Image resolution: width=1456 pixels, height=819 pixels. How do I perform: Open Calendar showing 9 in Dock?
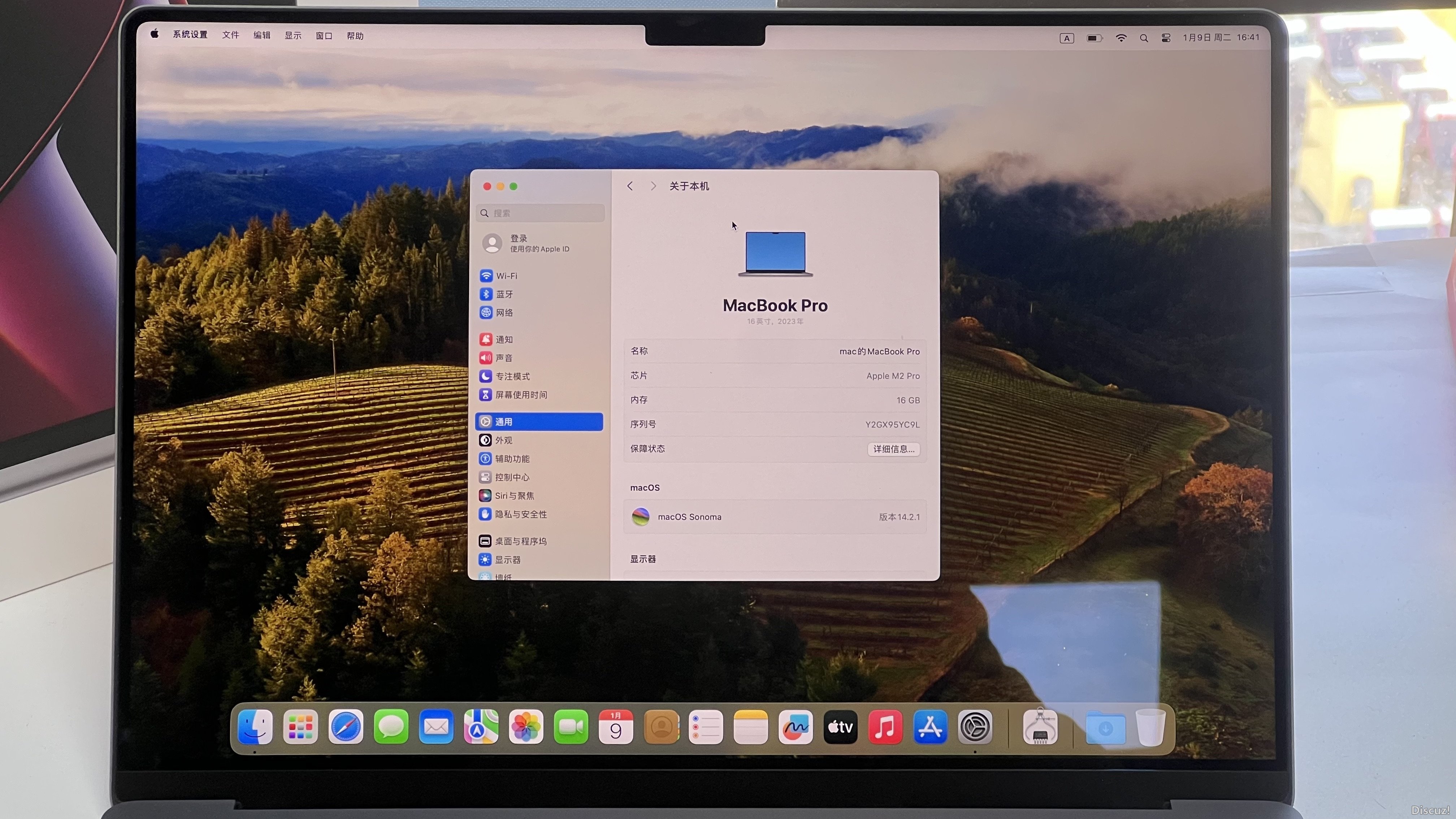point(616,727)
